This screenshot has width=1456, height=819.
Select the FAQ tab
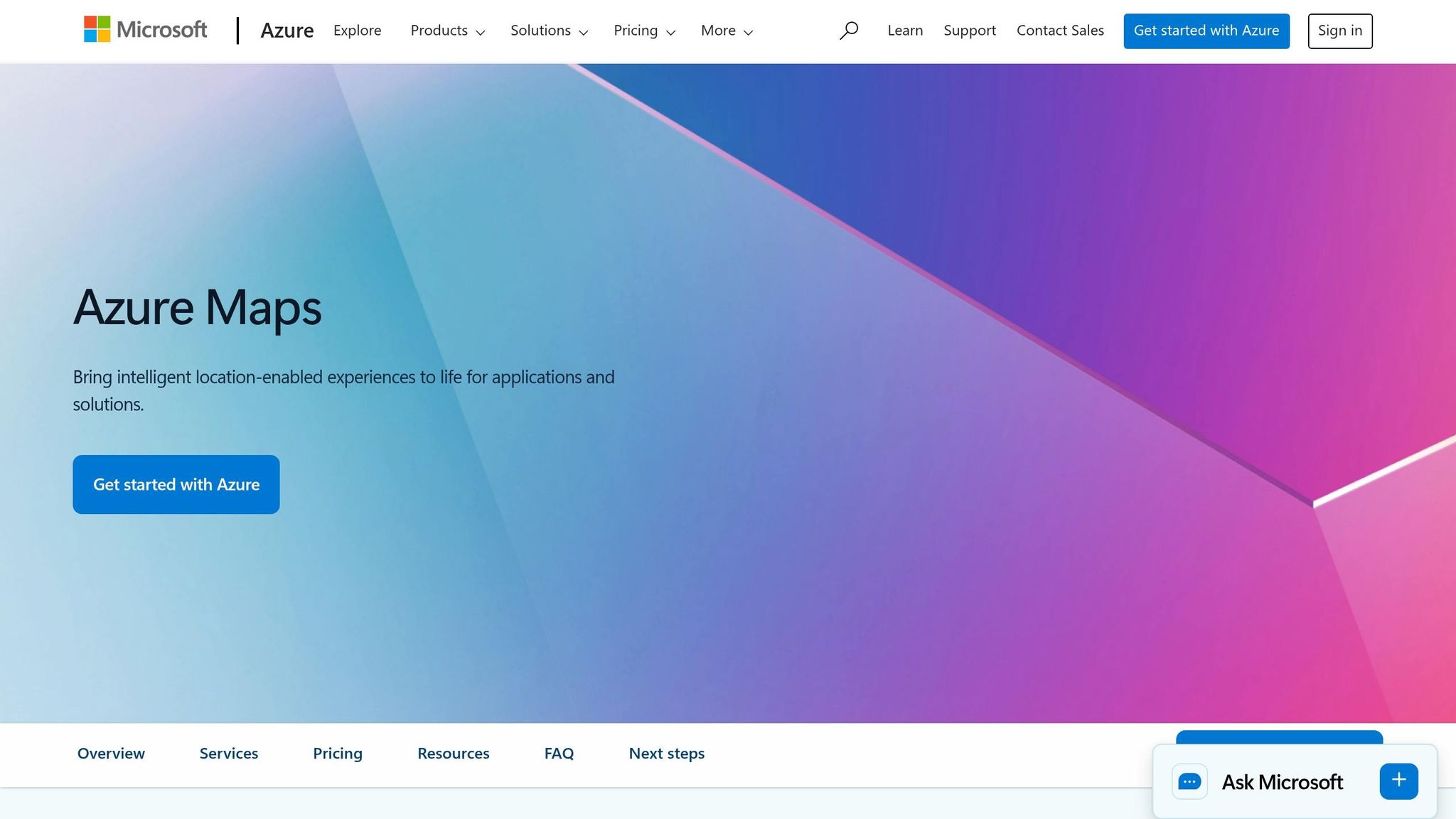pos(559,754)
